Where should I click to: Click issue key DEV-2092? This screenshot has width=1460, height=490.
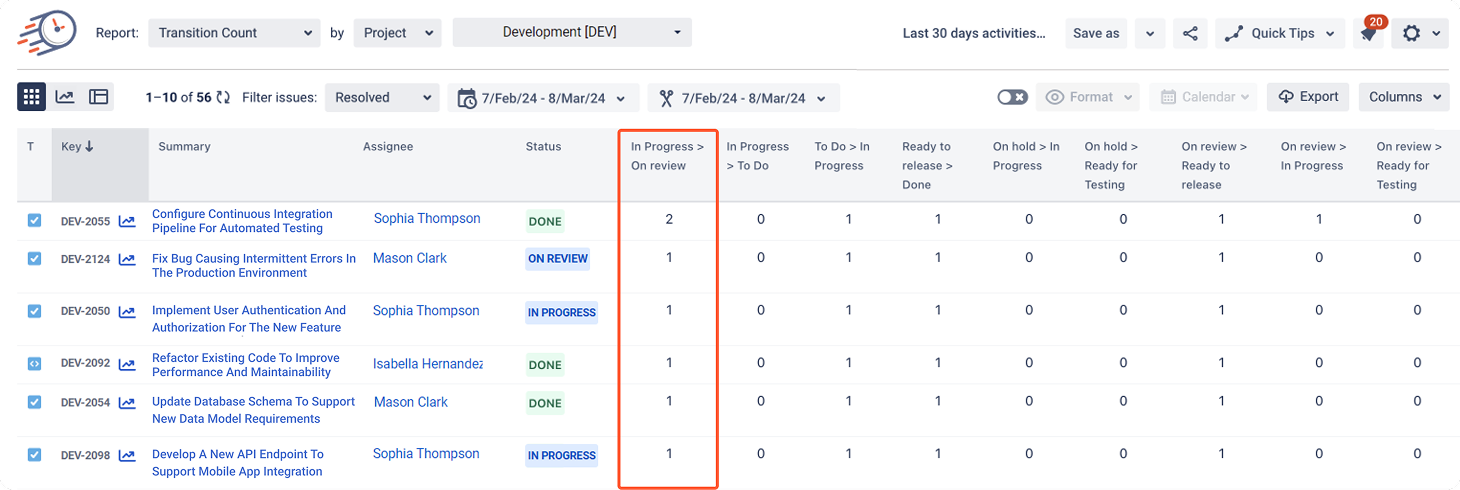(x=85, y=364)
